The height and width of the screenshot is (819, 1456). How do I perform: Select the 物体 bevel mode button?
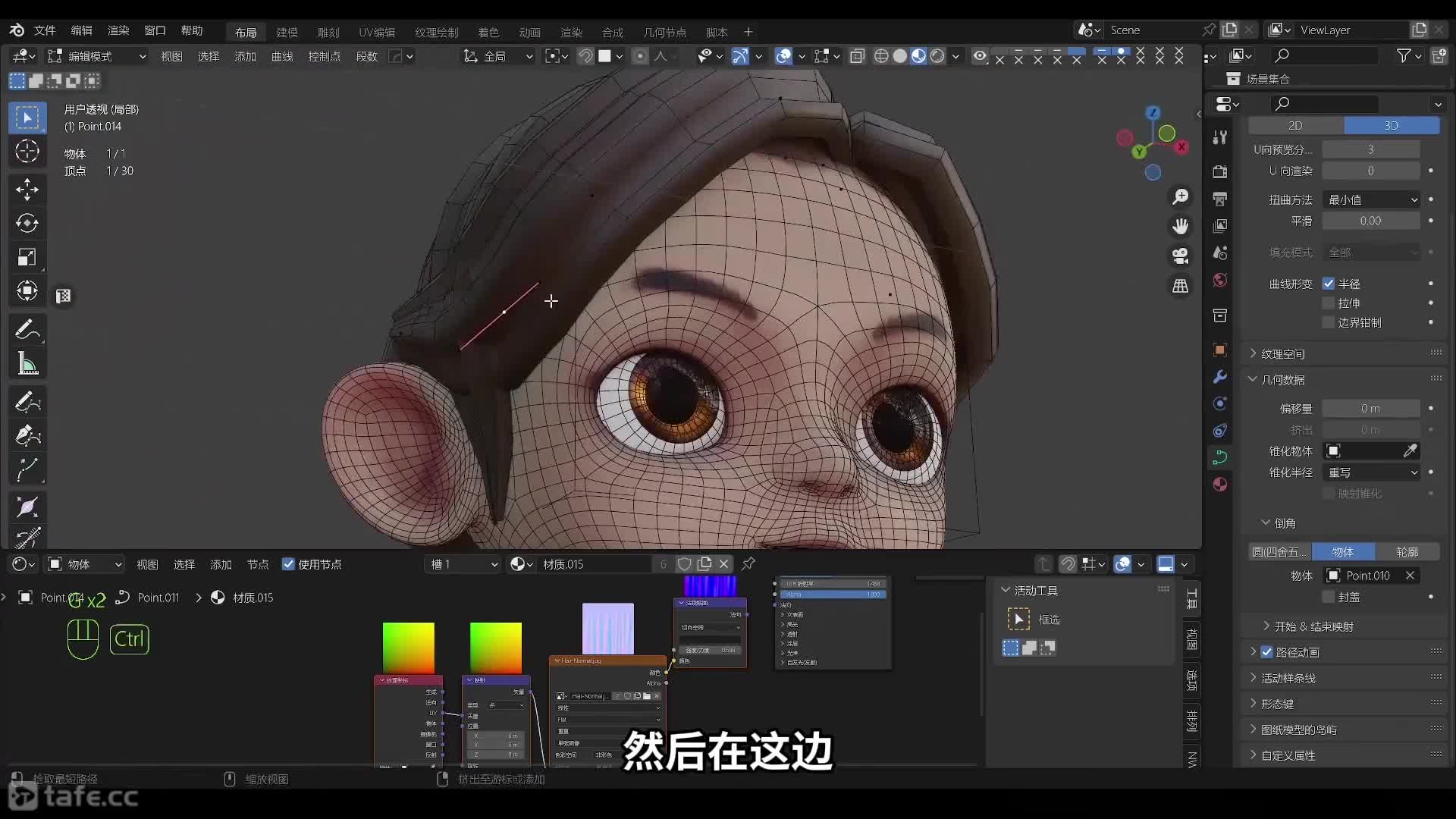pos(1343,552)
